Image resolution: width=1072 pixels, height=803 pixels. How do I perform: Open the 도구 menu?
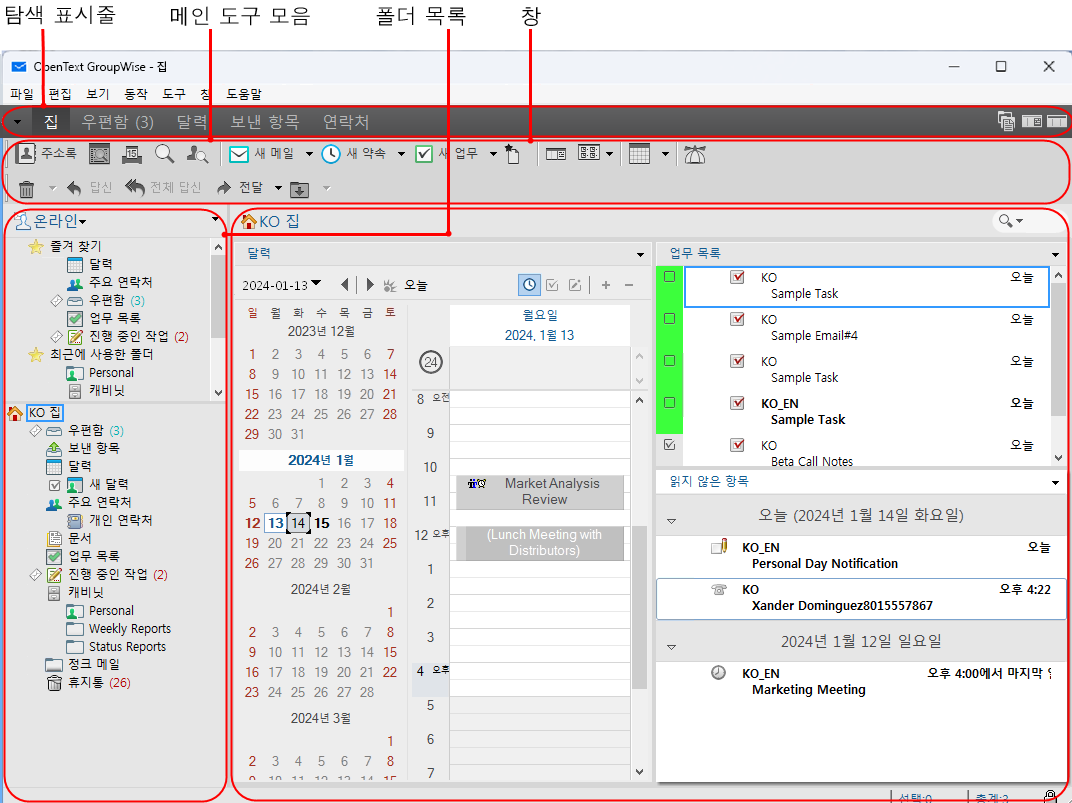pos(174,94)
